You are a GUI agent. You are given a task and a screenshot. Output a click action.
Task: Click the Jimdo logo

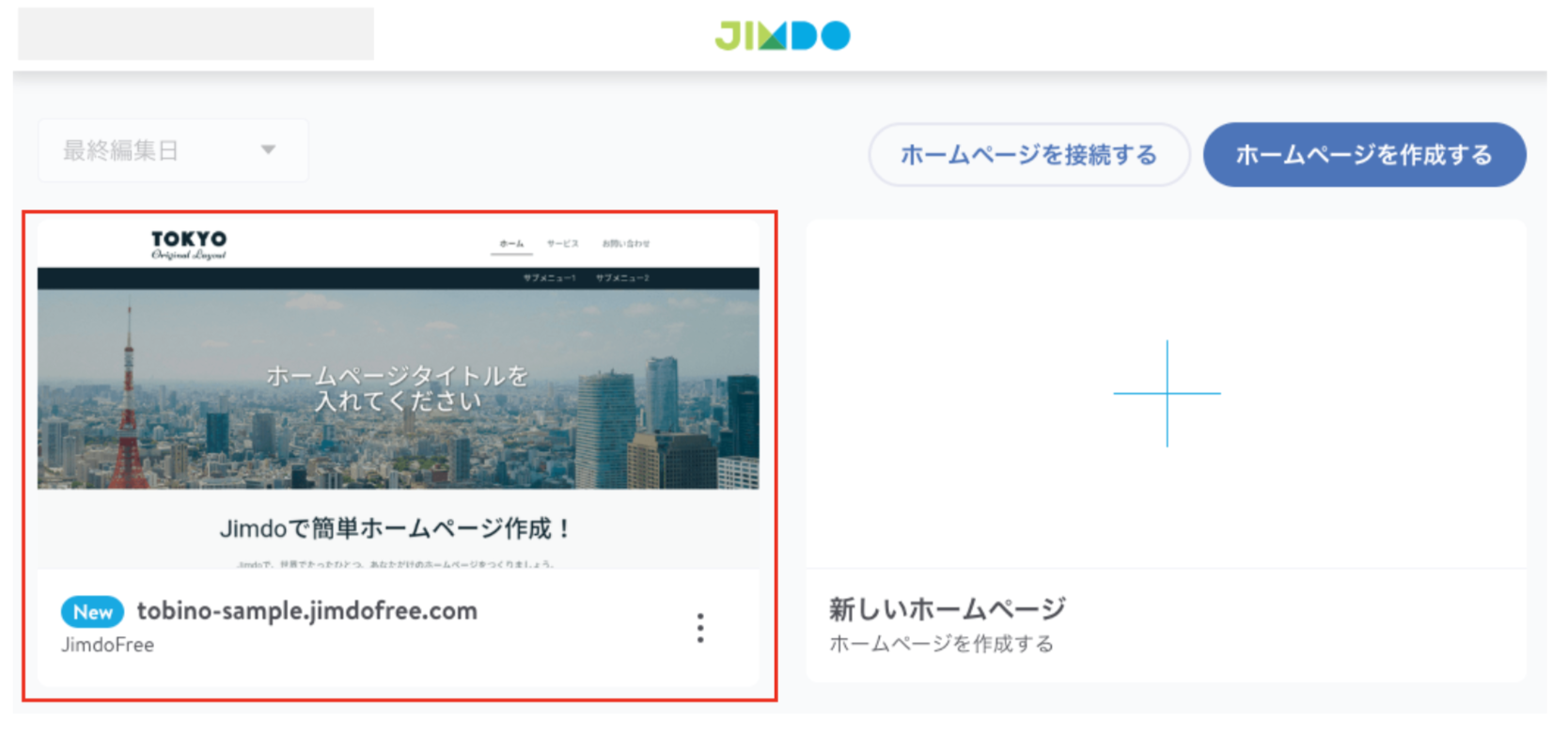[x=782, y=36]
